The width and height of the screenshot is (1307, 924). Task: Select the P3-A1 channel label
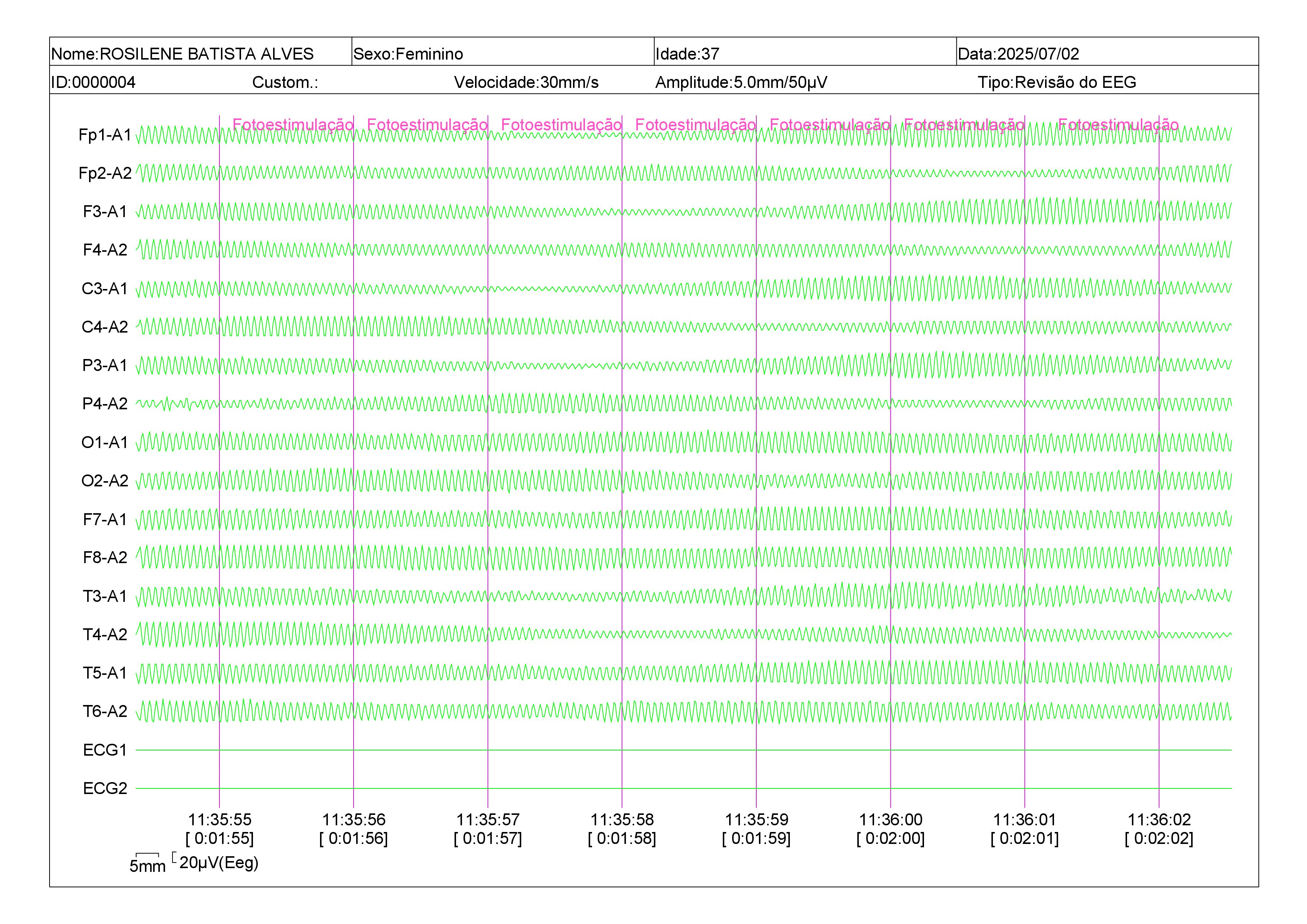pyautogui.click(x=105, y=365)
